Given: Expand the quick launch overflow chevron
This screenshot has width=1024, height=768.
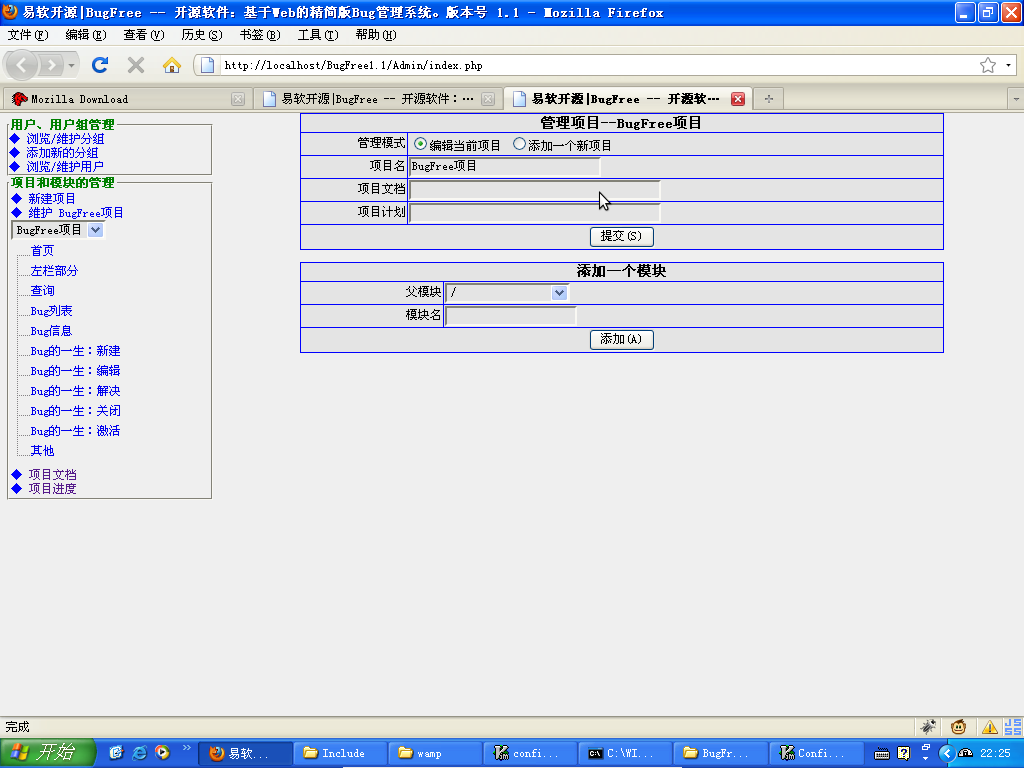Looking at the screenshot, I should pos(186,747).
